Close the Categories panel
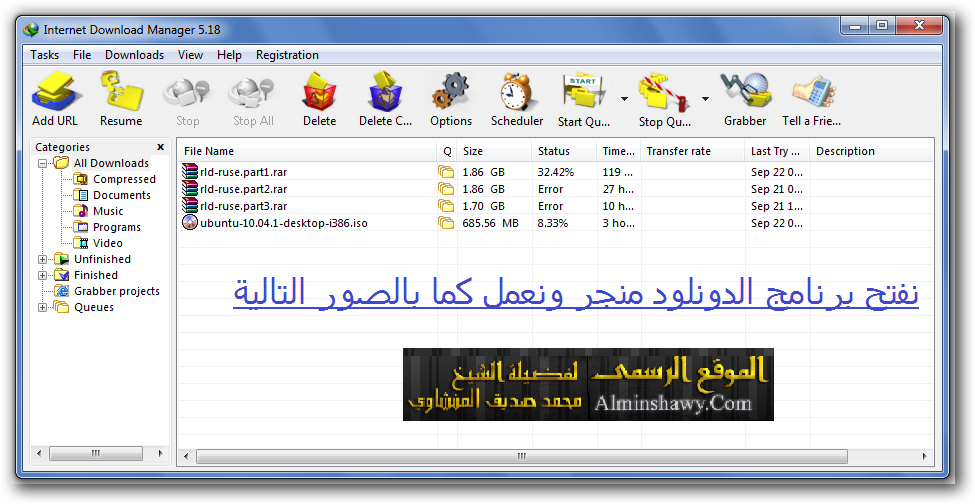This screenshot has height=504, width=975. [160, 147]
